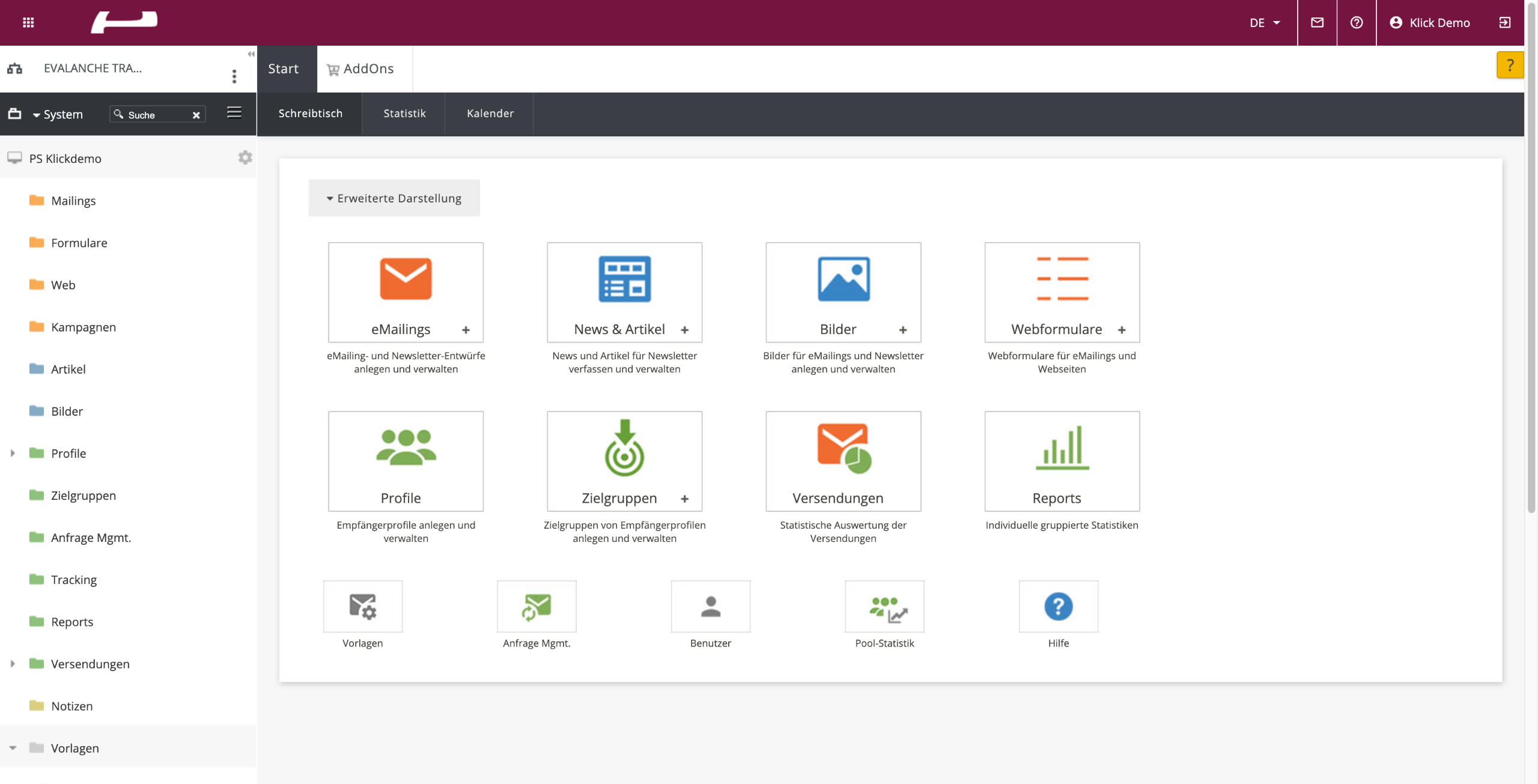Add new News & Artikel with plus
Viewport: 1538px width, 784px height.
coord(684,330)
